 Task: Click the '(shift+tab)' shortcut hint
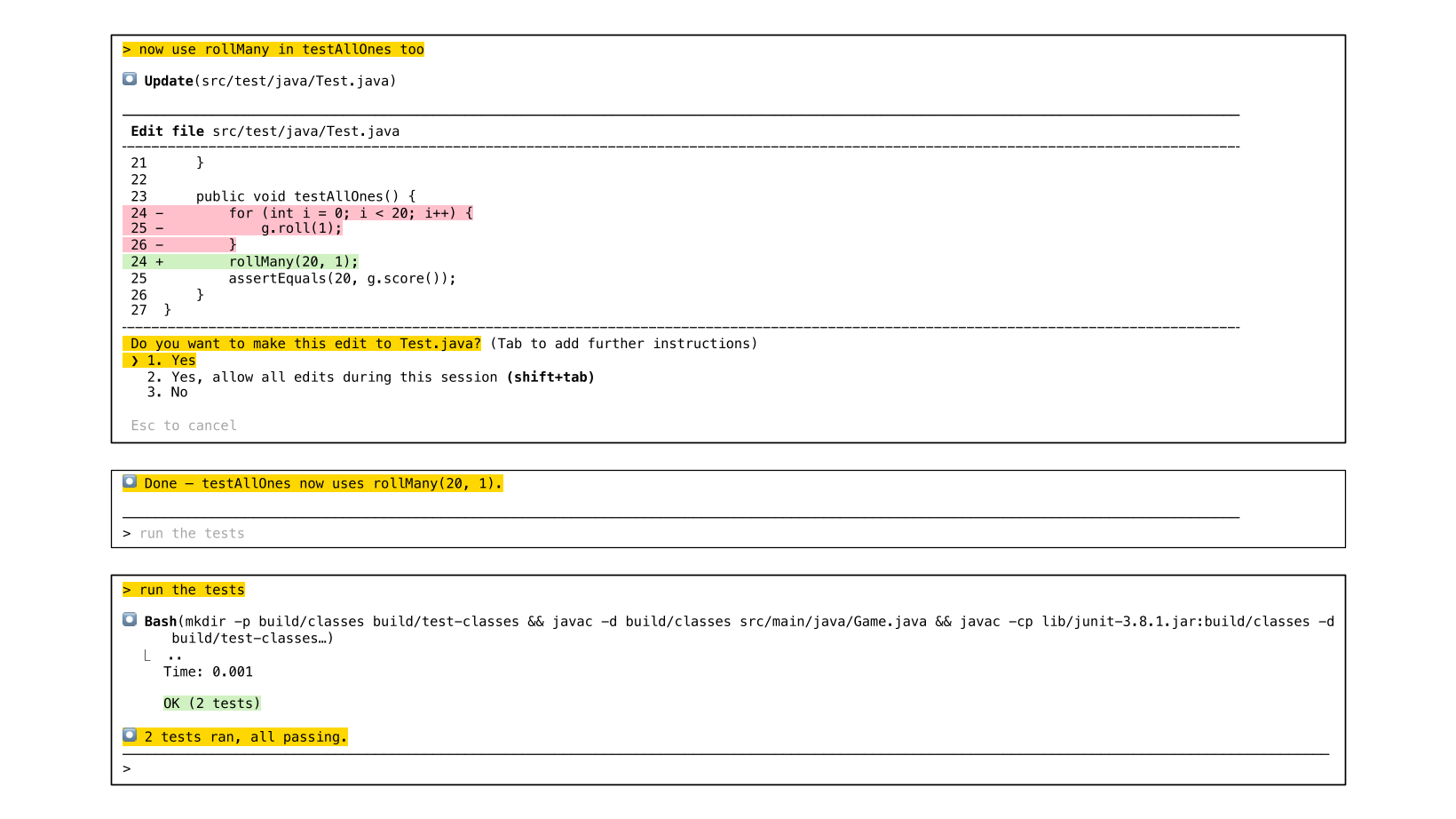(x=550, y=377)
